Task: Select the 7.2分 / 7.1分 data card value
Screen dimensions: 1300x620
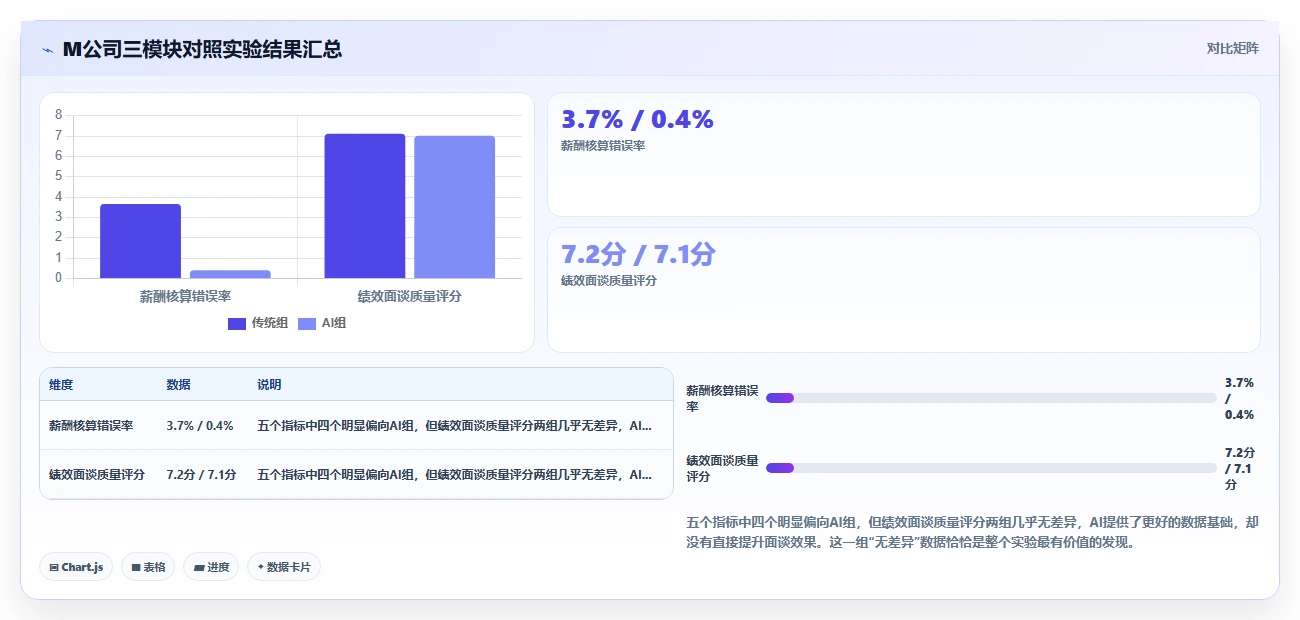Action: pyautogui.click(x=638, y=254)
